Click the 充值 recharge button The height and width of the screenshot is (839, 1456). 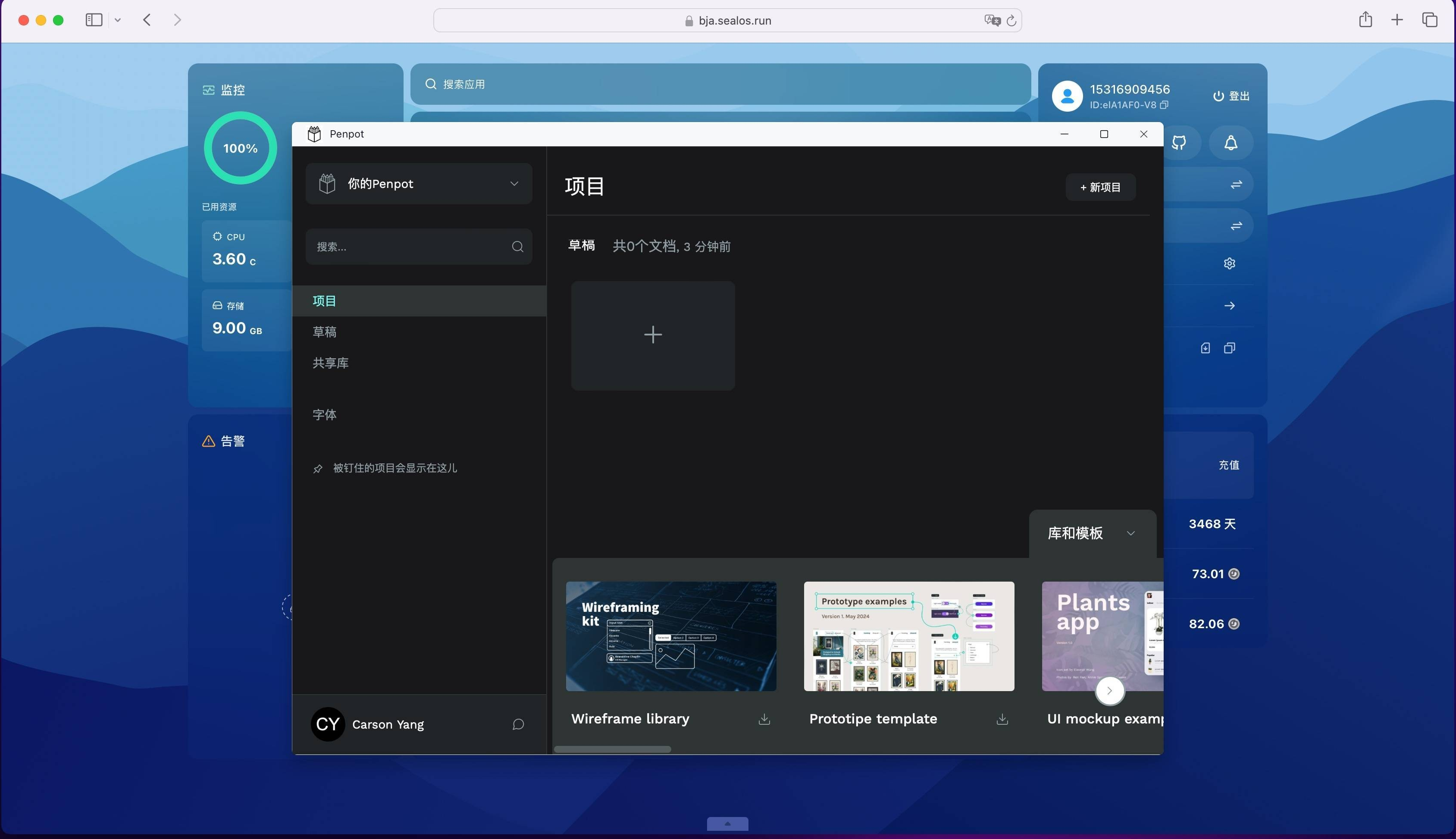pos(1229,465)
